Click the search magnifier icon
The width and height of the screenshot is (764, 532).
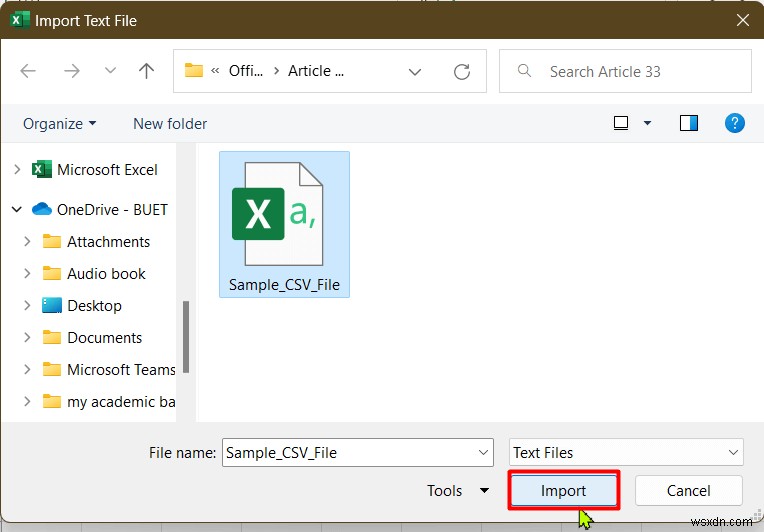524,71
